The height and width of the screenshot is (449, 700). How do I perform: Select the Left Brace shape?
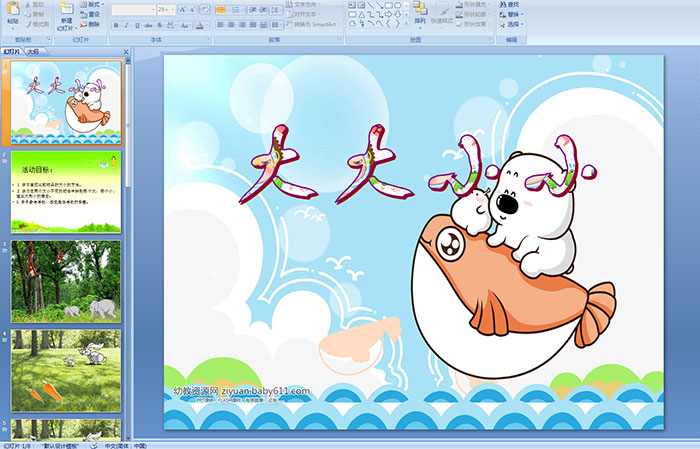coord(388,23)
